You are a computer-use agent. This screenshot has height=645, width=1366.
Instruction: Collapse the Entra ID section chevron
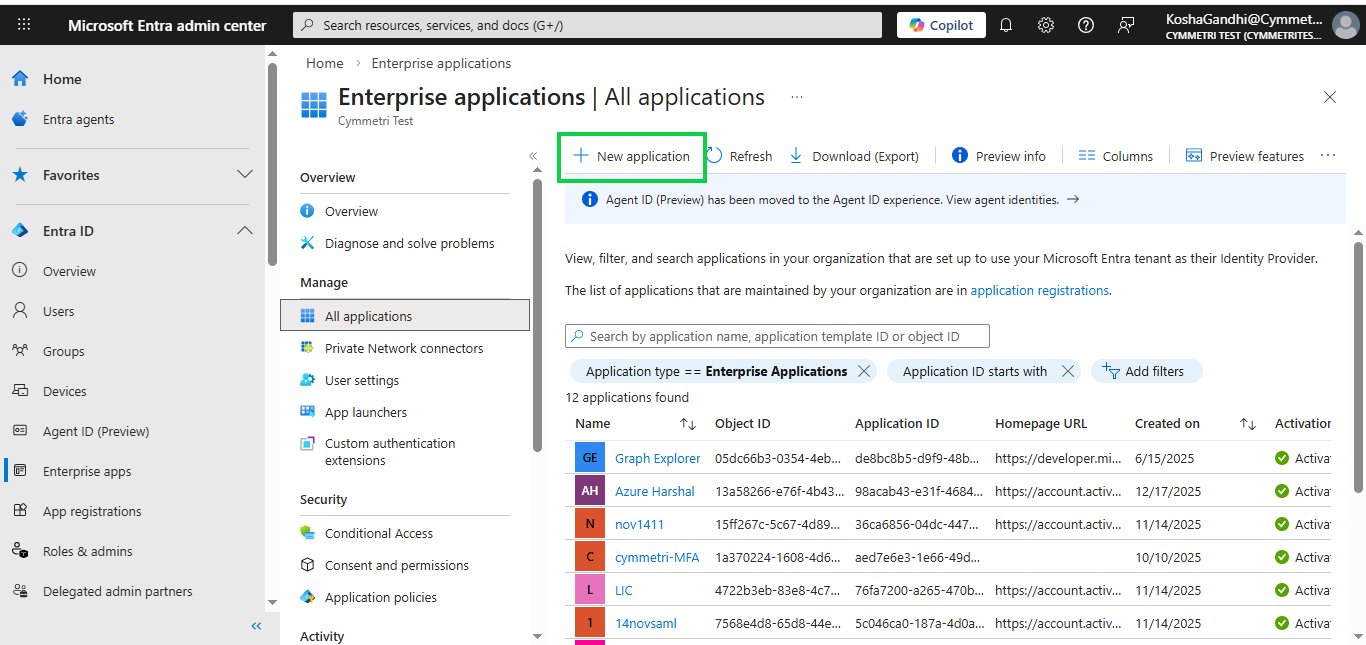click(244, 231)
